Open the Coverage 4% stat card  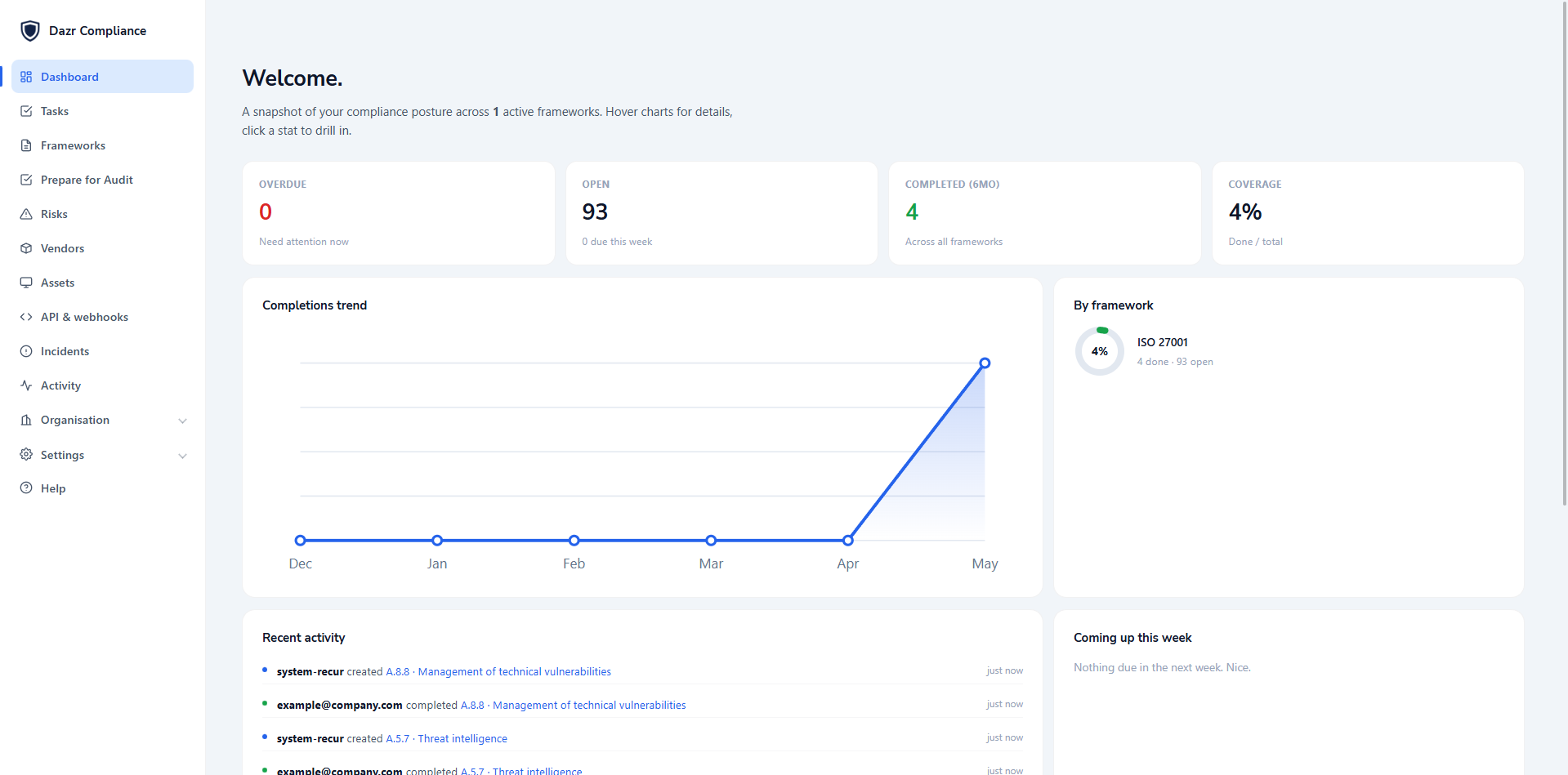click(x=1368, y=213)
